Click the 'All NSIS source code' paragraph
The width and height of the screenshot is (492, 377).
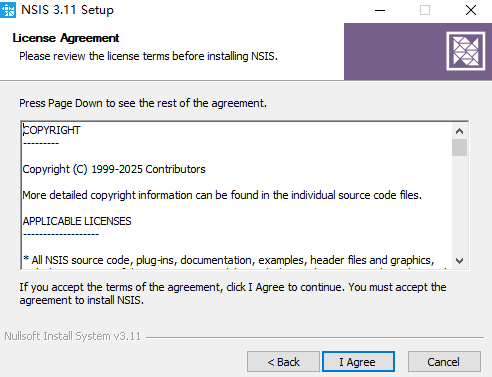click(229, 260)
